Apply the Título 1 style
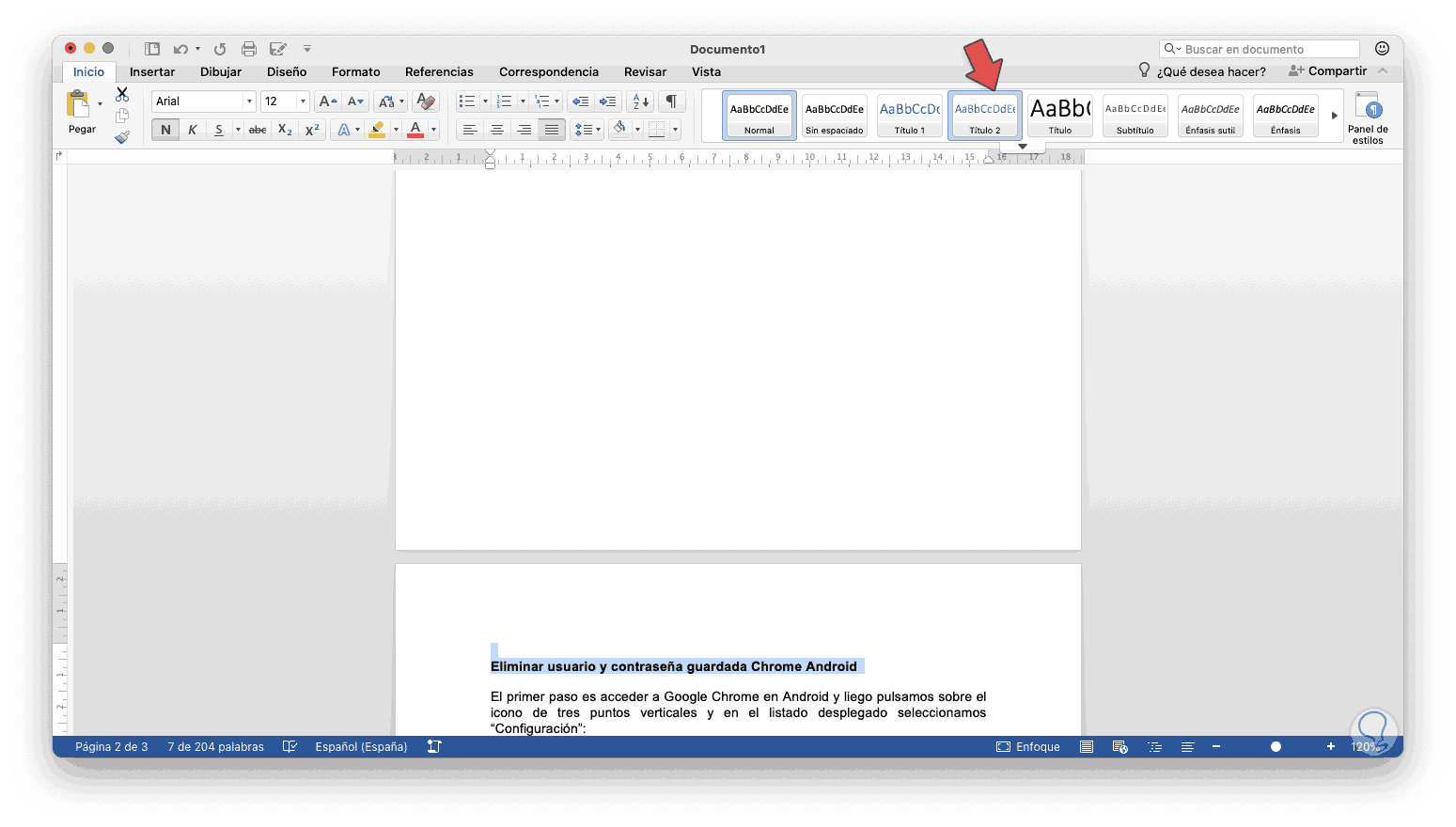 pyautogui.click(x=910, y=116)
